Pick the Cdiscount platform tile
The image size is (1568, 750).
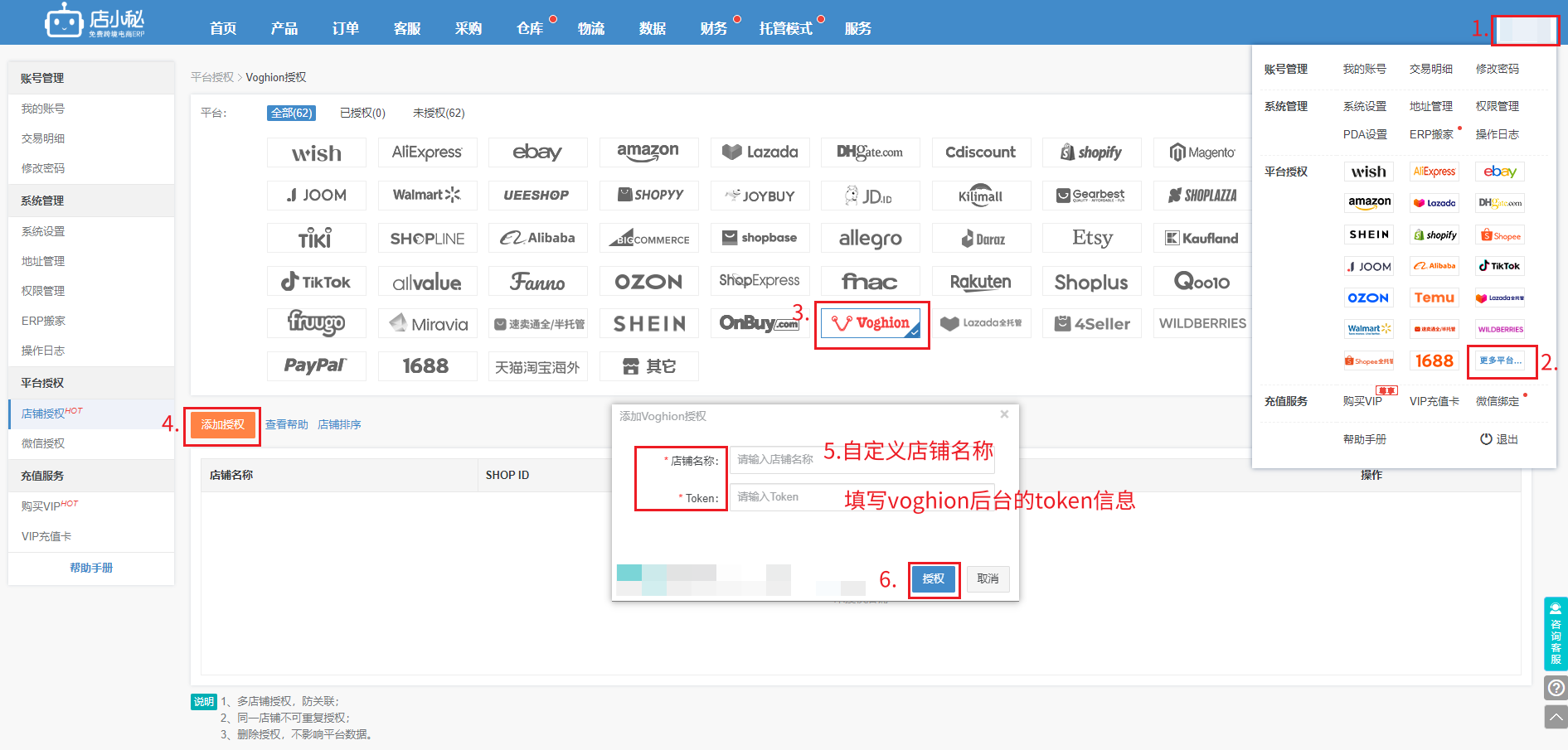(981, 152)
